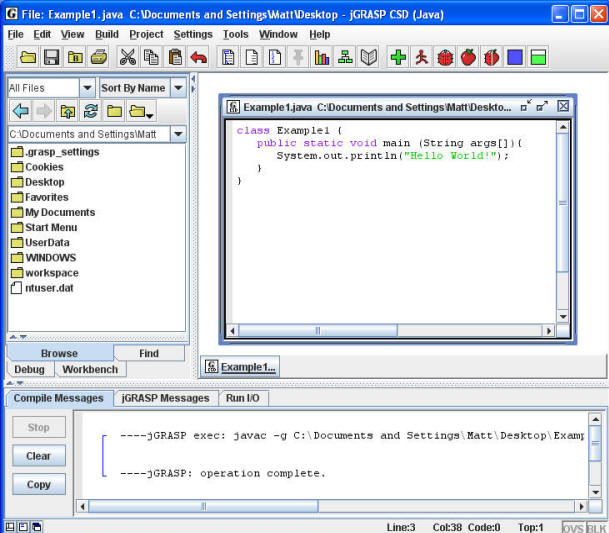Viewport: 609px width, 533px height.
Task: Go up one folder level icon
Action: (68, 111)
